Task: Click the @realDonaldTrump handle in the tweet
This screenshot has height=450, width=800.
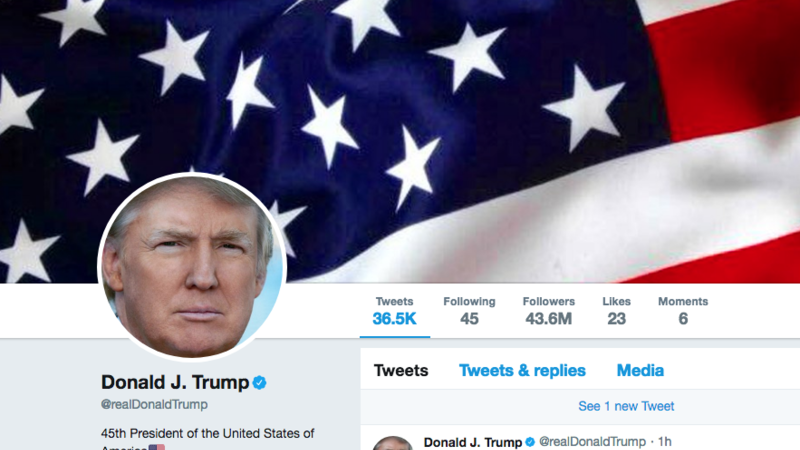Action: tap(592, 441)
